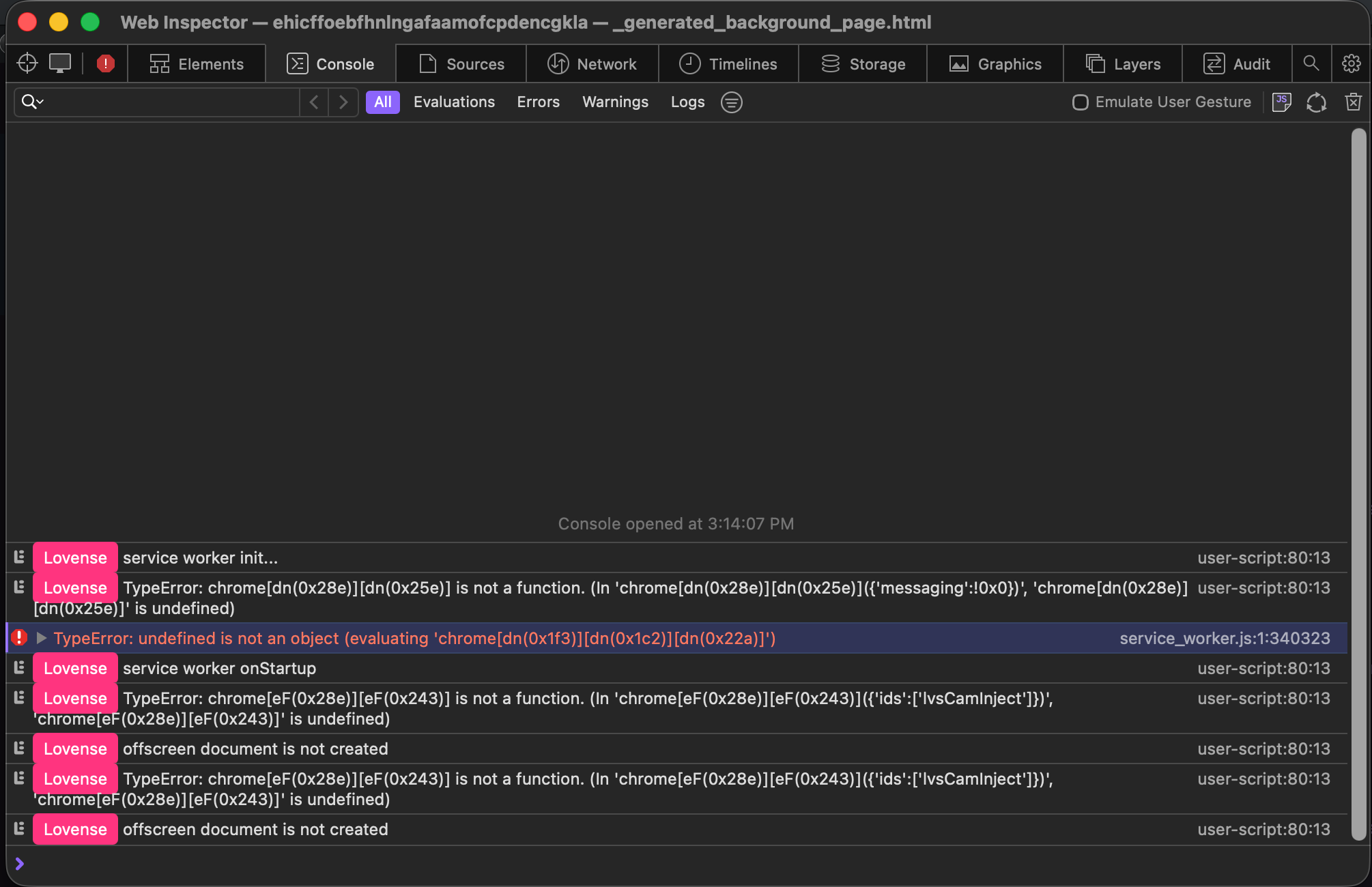This screenshot has height=887, width=1372.
Task: Toggle the Errors message filter
Action: click(538, 102)
